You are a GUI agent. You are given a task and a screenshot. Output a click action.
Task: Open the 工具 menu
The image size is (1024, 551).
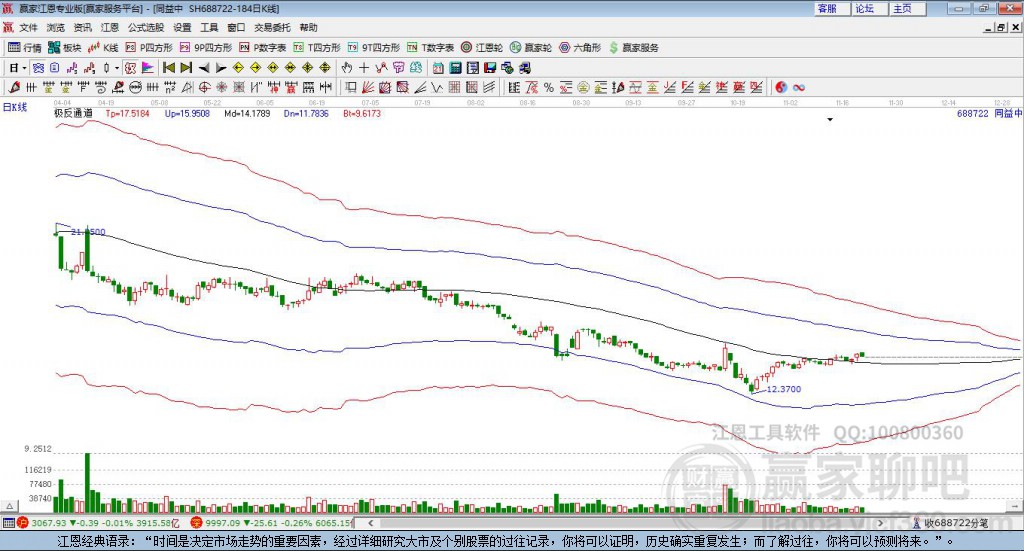tap(209, 27)
